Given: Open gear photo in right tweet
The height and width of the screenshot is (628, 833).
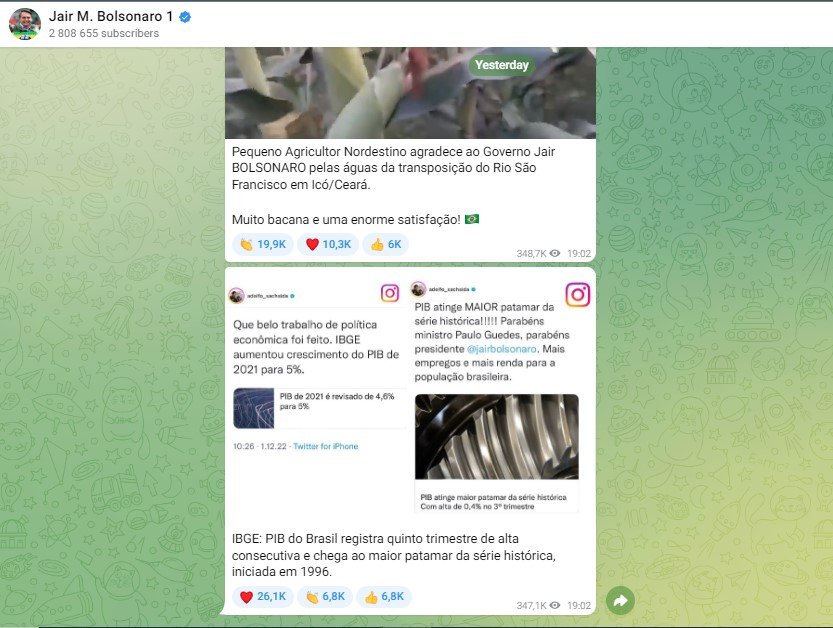Looking at the screenshot, I should [x=497, y=437].
